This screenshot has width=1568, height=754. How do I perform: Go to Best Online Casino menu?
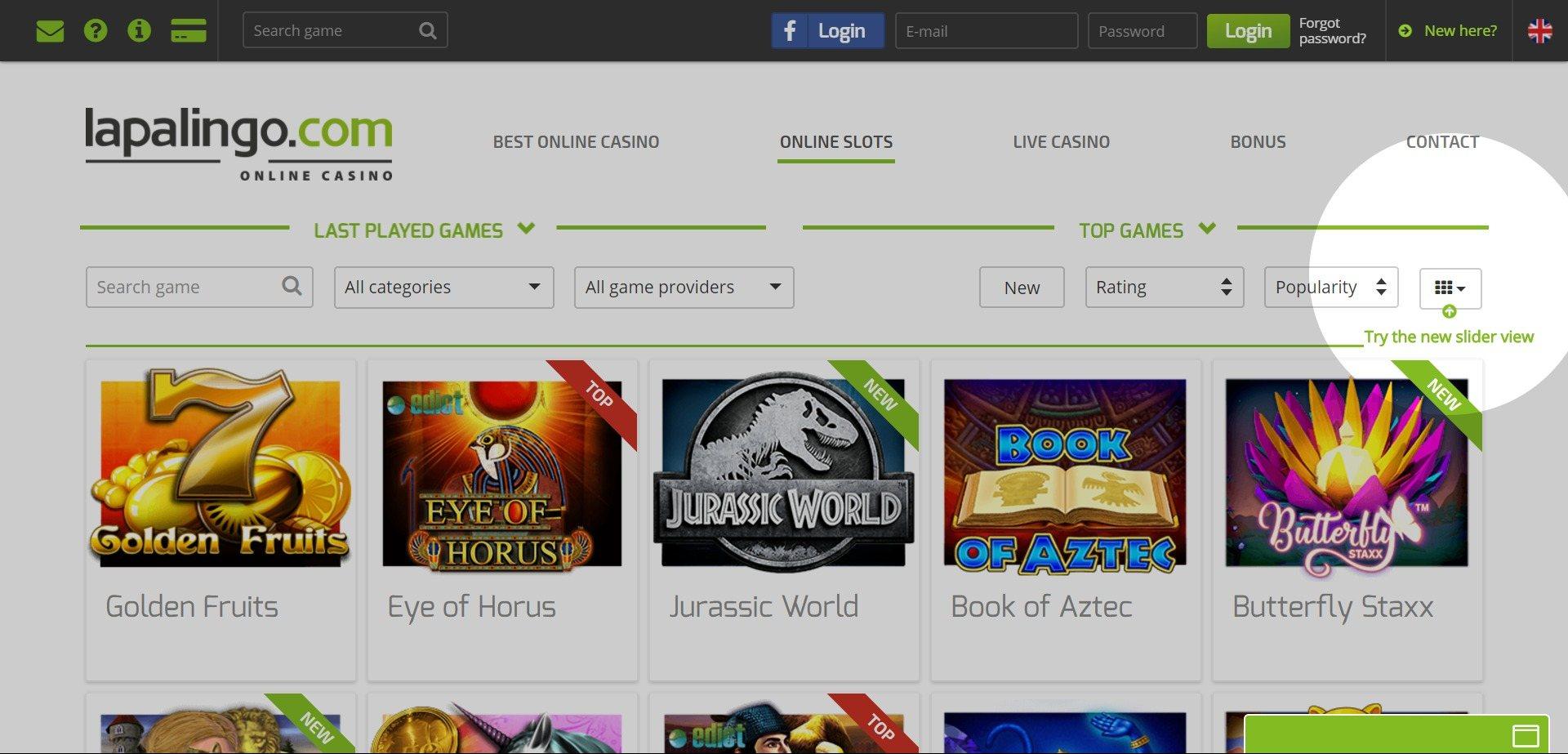click(576, 142)
